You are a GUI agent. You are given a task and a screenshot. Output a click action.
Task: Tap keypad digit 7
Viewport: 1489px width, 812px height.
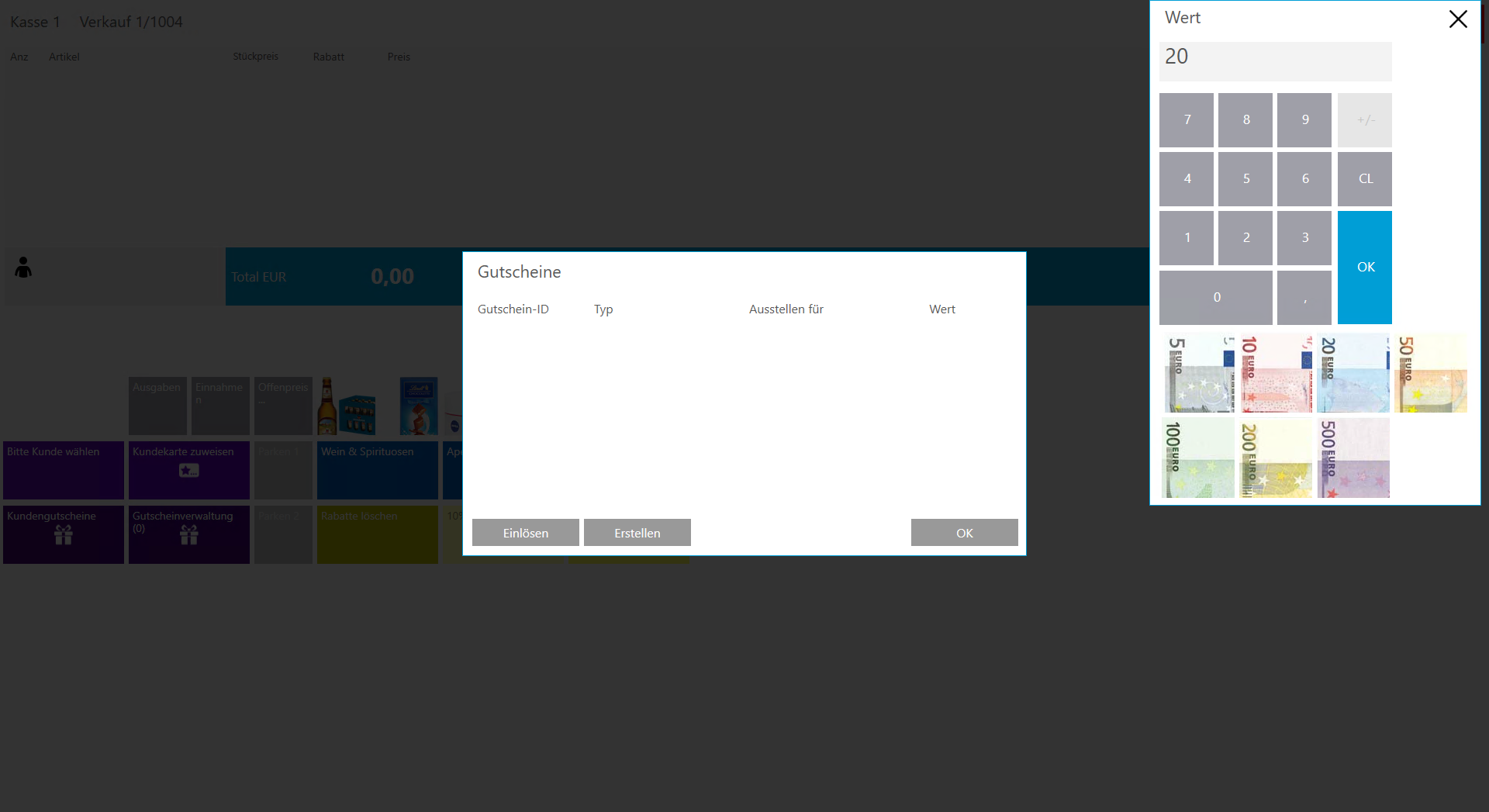(x=1187, y=120)
